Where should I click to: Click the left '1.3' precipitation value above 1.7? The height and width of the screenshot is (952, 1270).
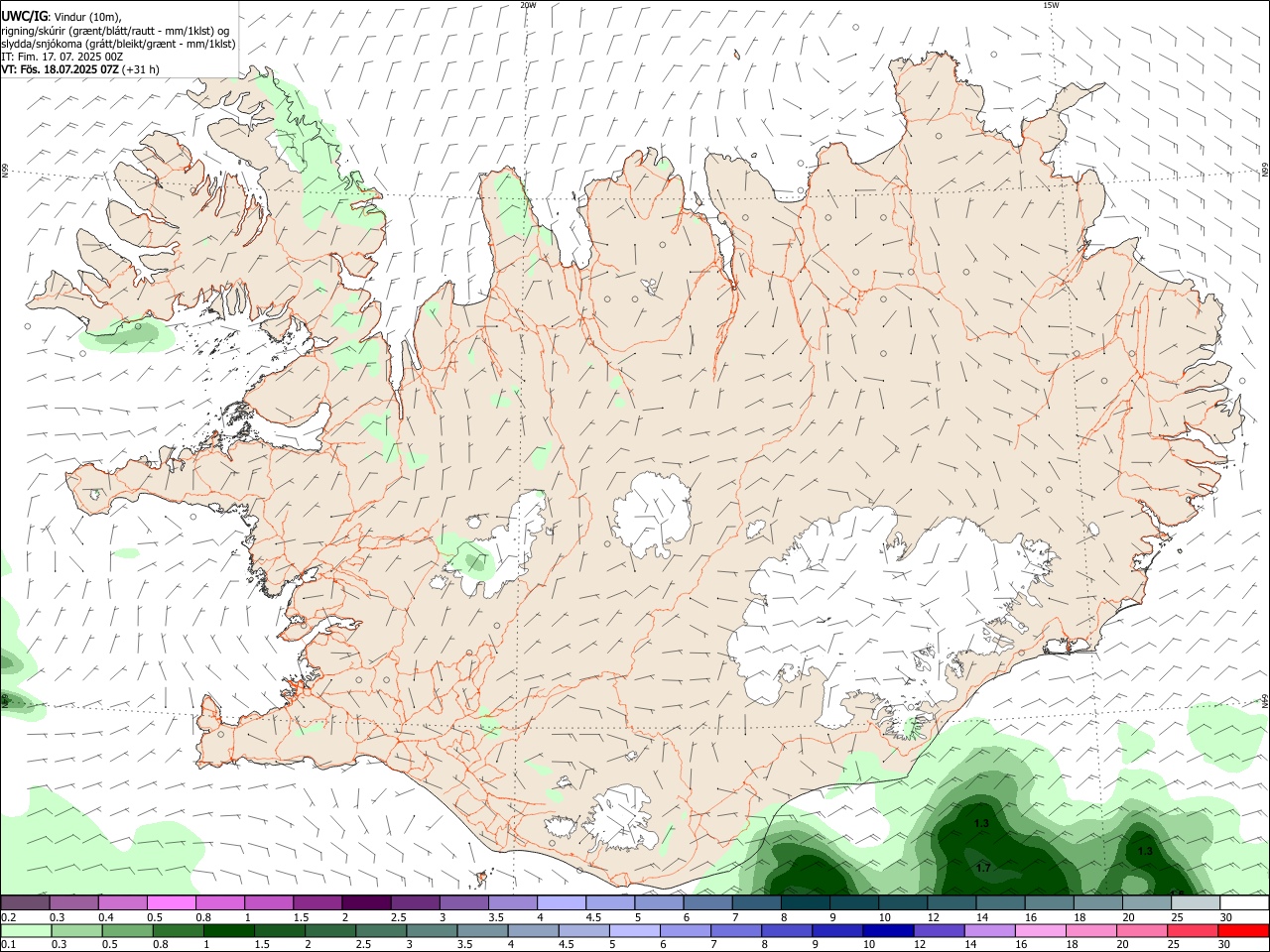[981, 824]
